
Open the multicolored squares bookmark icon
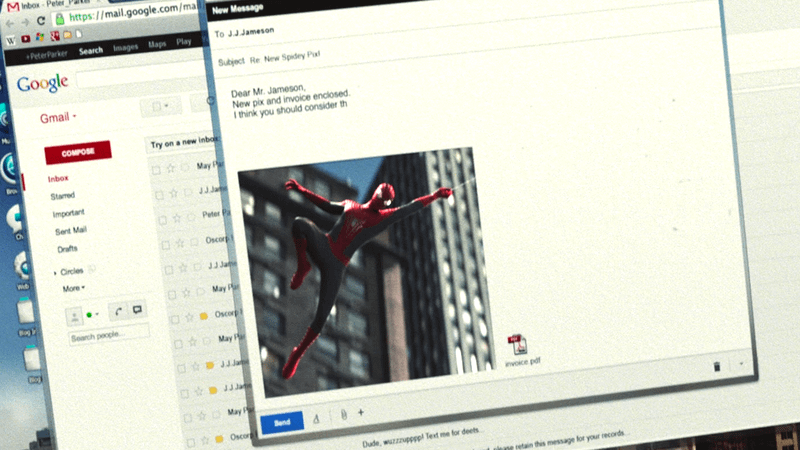40,37
